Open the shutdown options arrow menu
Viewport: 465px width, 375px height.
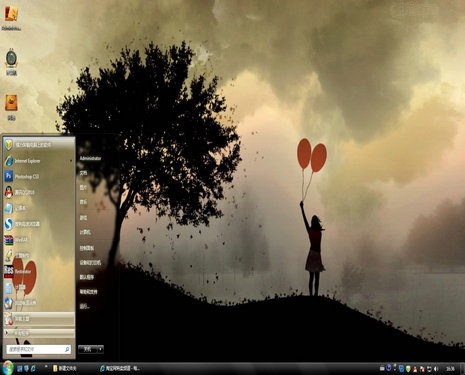tap(100, 349)
